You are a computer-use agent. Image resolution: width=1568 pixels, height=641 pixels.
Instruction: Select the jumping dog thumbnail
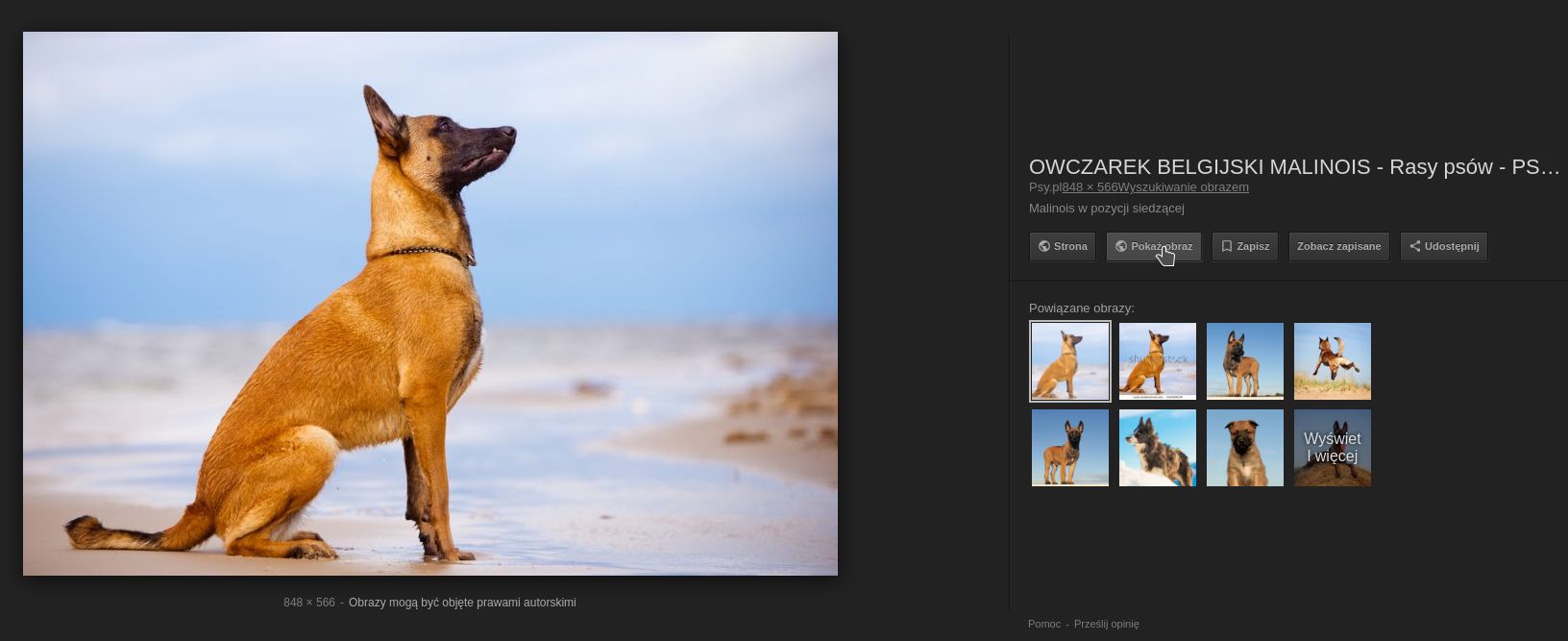[1332, 361]
